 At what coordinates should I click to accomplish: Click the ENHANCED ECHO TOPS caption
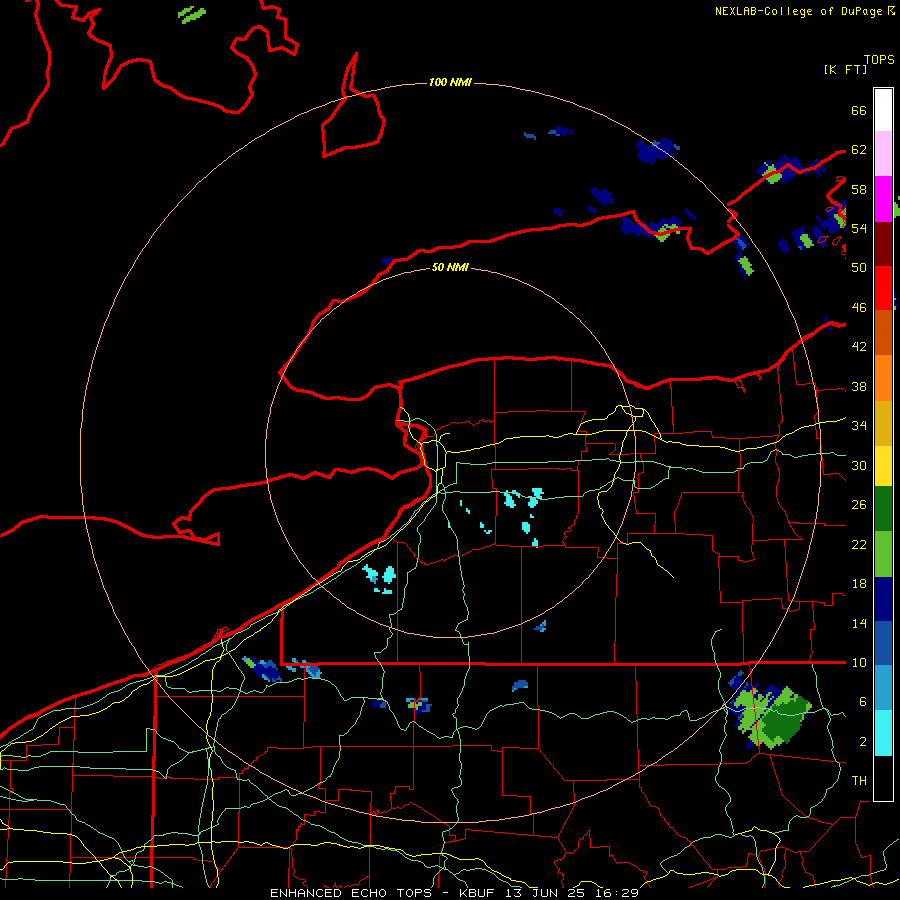tap(351, 893)
